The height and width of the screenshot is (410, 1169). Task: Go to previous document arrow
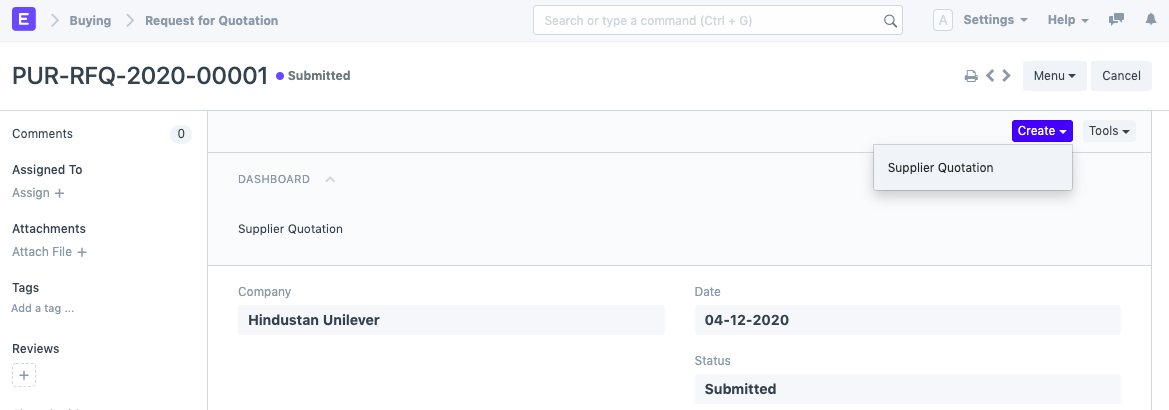pyautogui.click(x=990, y=76)
